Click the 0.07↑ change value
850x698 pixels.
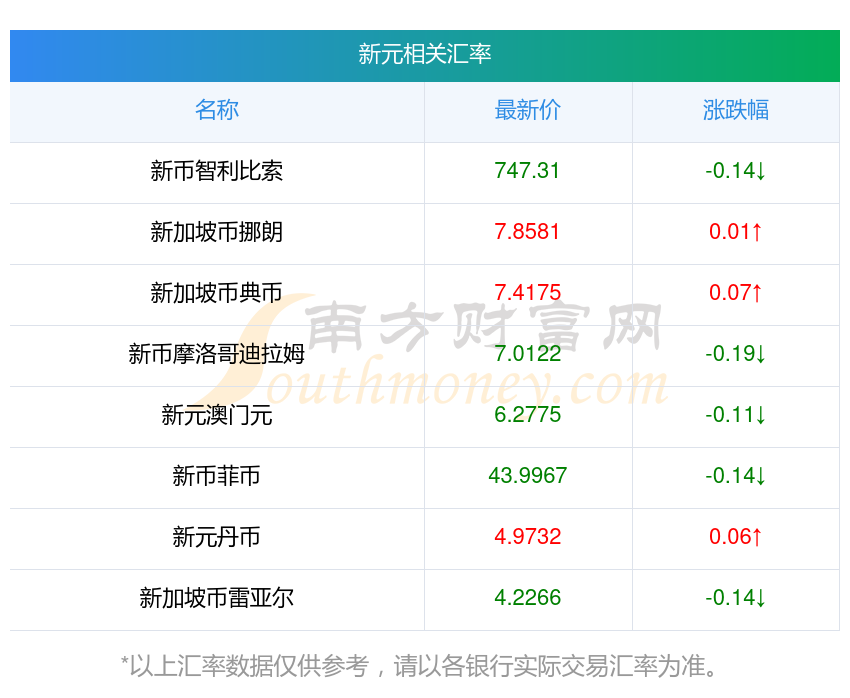coord(736,293)
